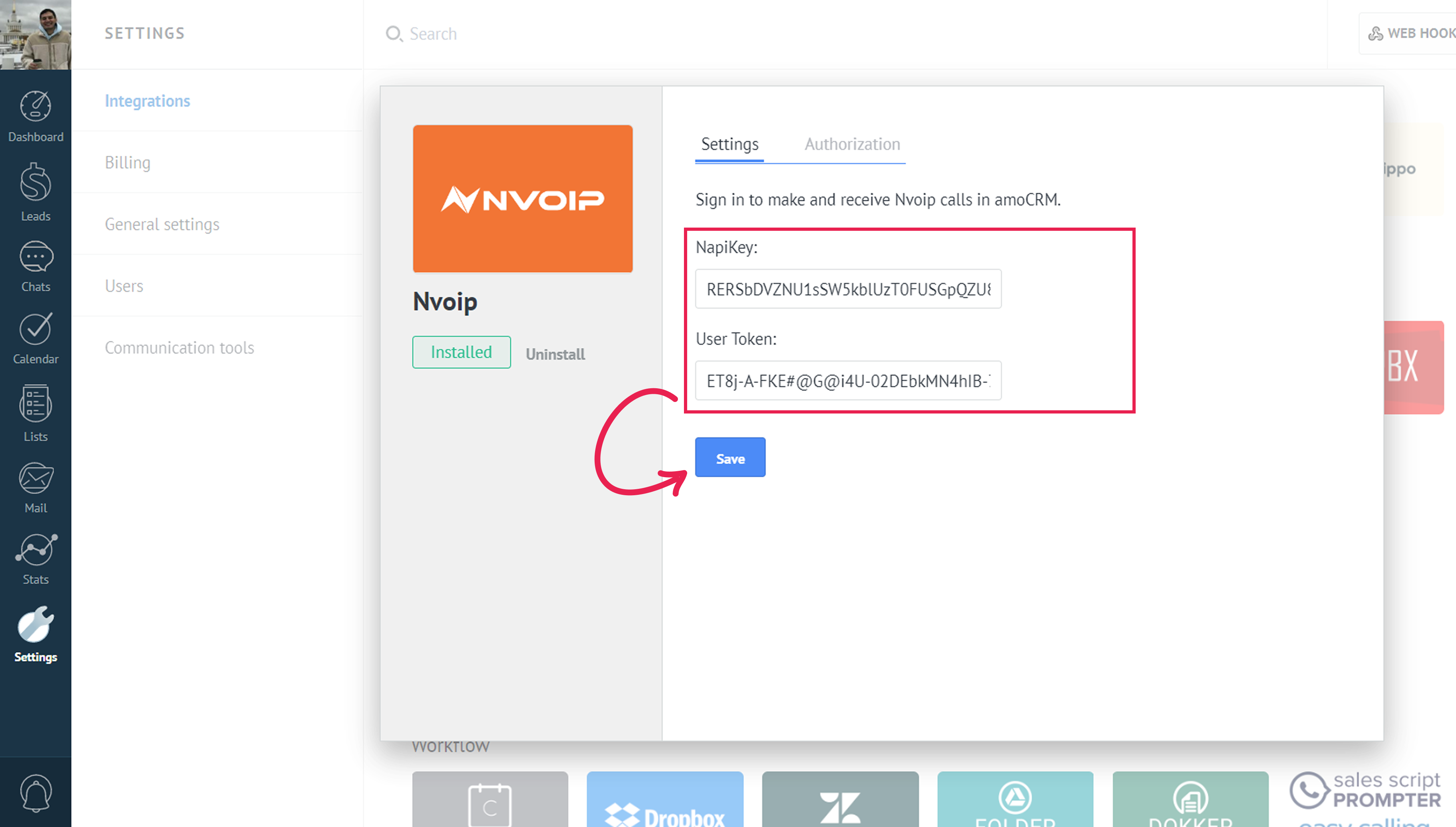Switch to the Settings tab
The image size is (1456, 827).
point(730,144)
